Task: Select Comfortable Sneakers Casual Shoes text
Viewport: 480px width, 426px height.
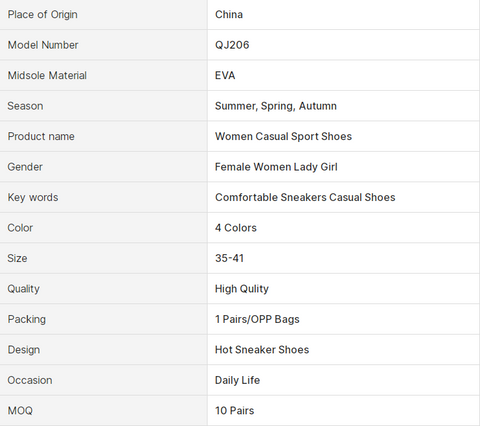Action: pyautogui.click(x=305, y=197)
